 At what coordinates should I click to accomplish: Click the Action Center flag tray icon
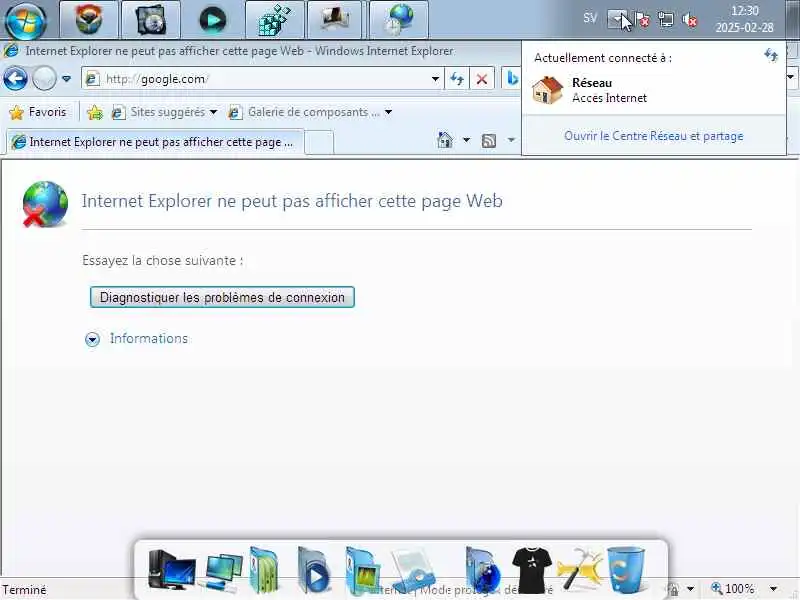641,20
